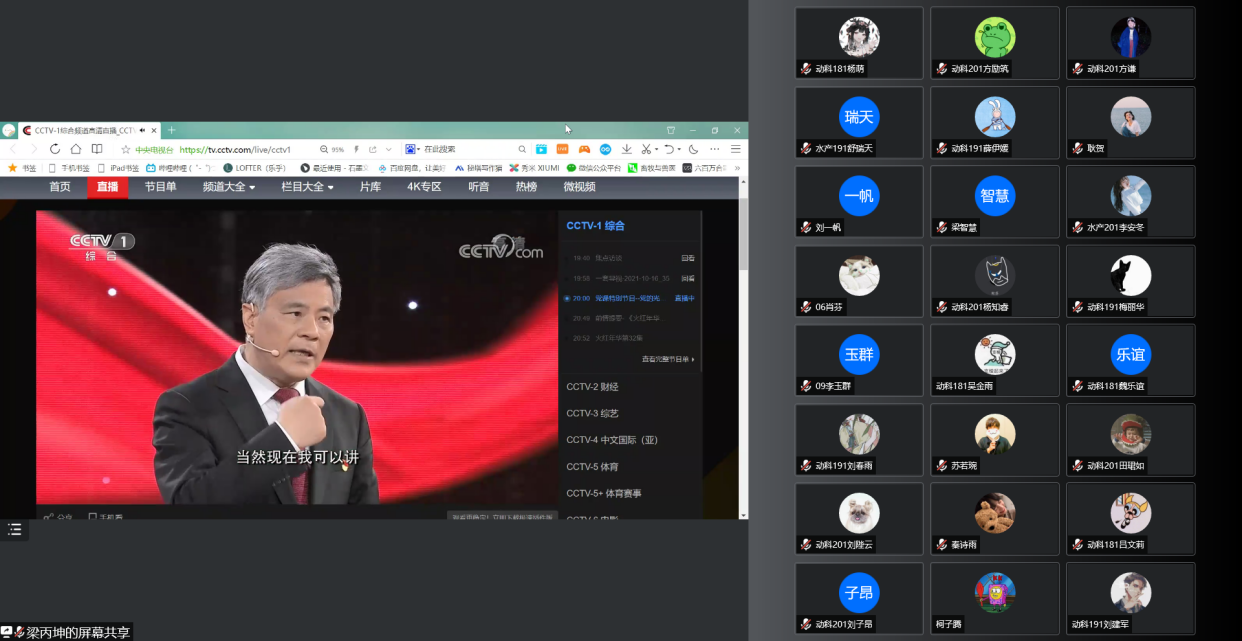1242x641 pixels.
Task: Click the 查看完整节目单 link
Action: pyautogui.click(x=667, y=359)
